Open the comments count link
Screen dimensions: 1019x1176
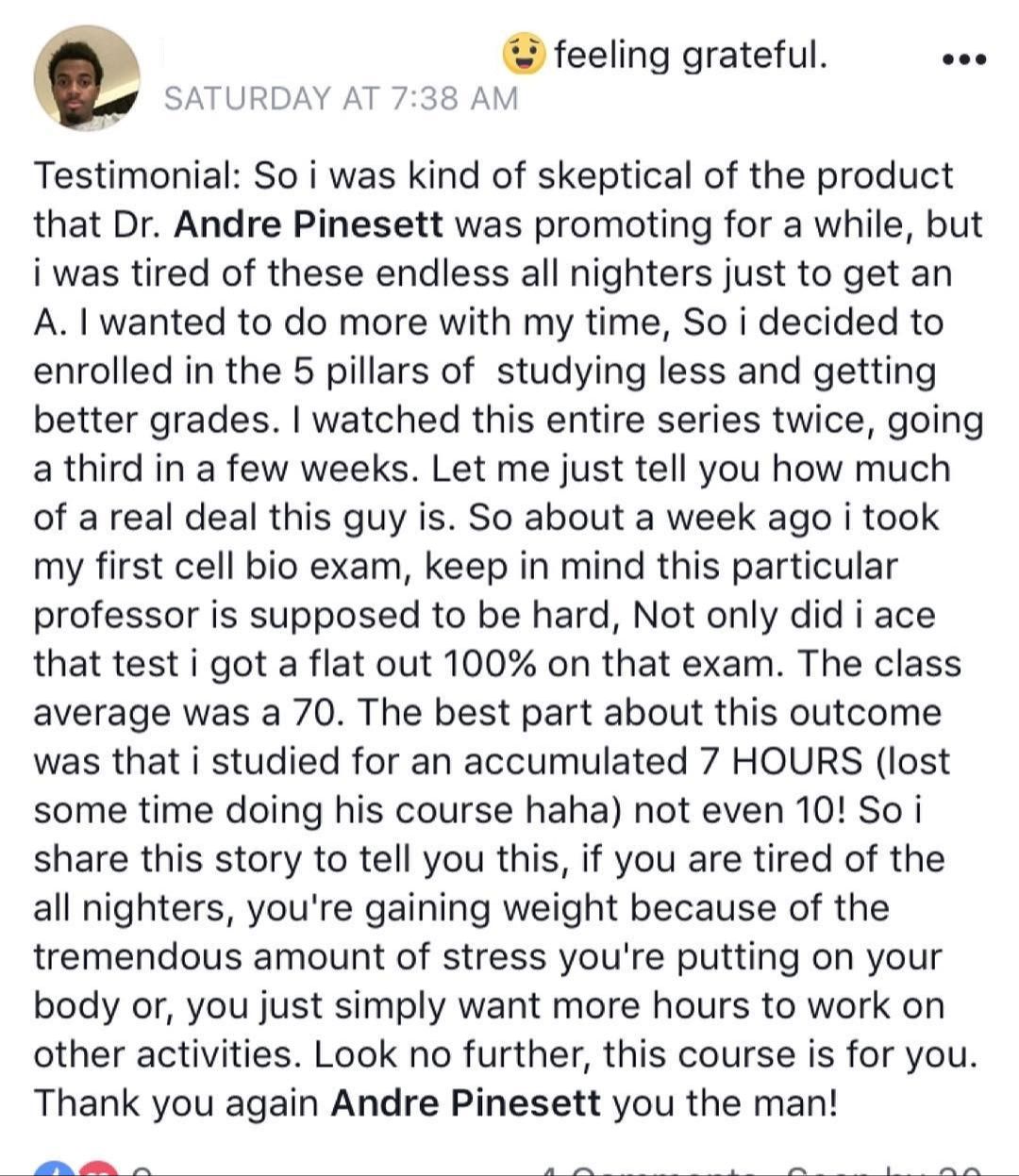[x=649, y=1170]
